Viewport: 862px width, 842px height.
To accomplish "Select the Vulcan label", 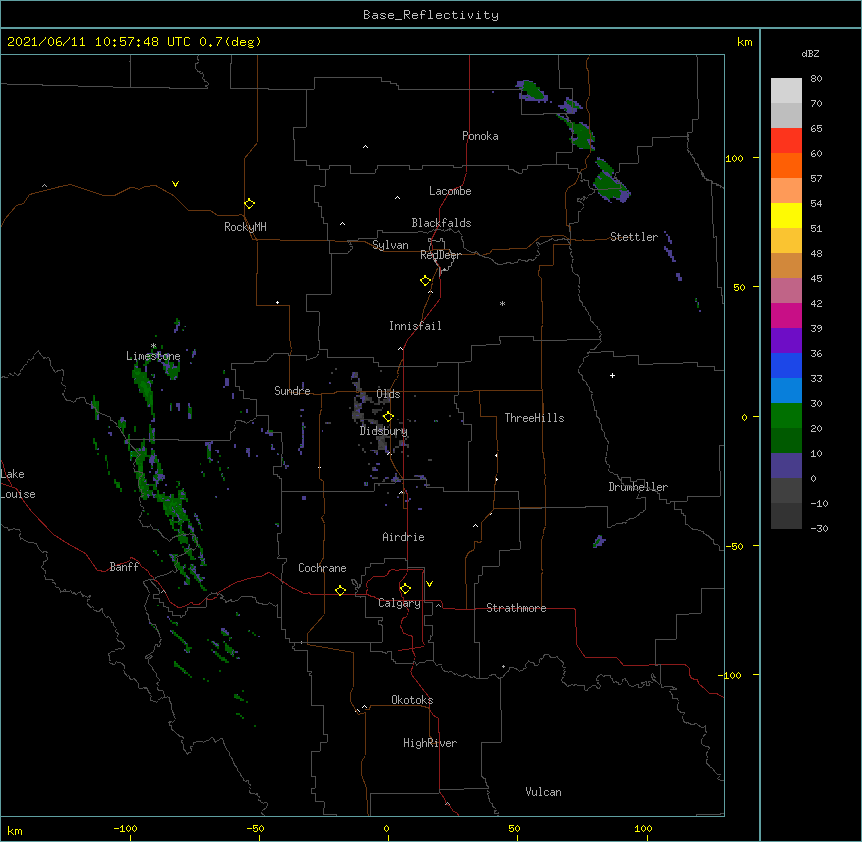I will point(543,792).
